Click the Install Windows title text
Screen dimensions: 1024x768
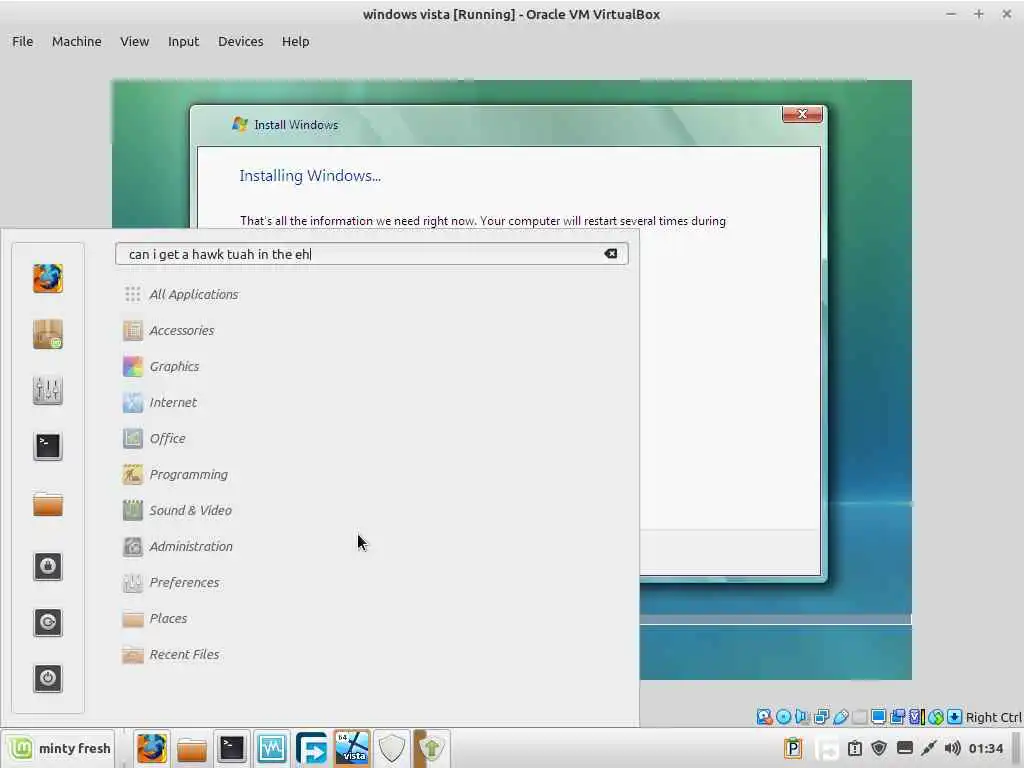tap(296, 125)
